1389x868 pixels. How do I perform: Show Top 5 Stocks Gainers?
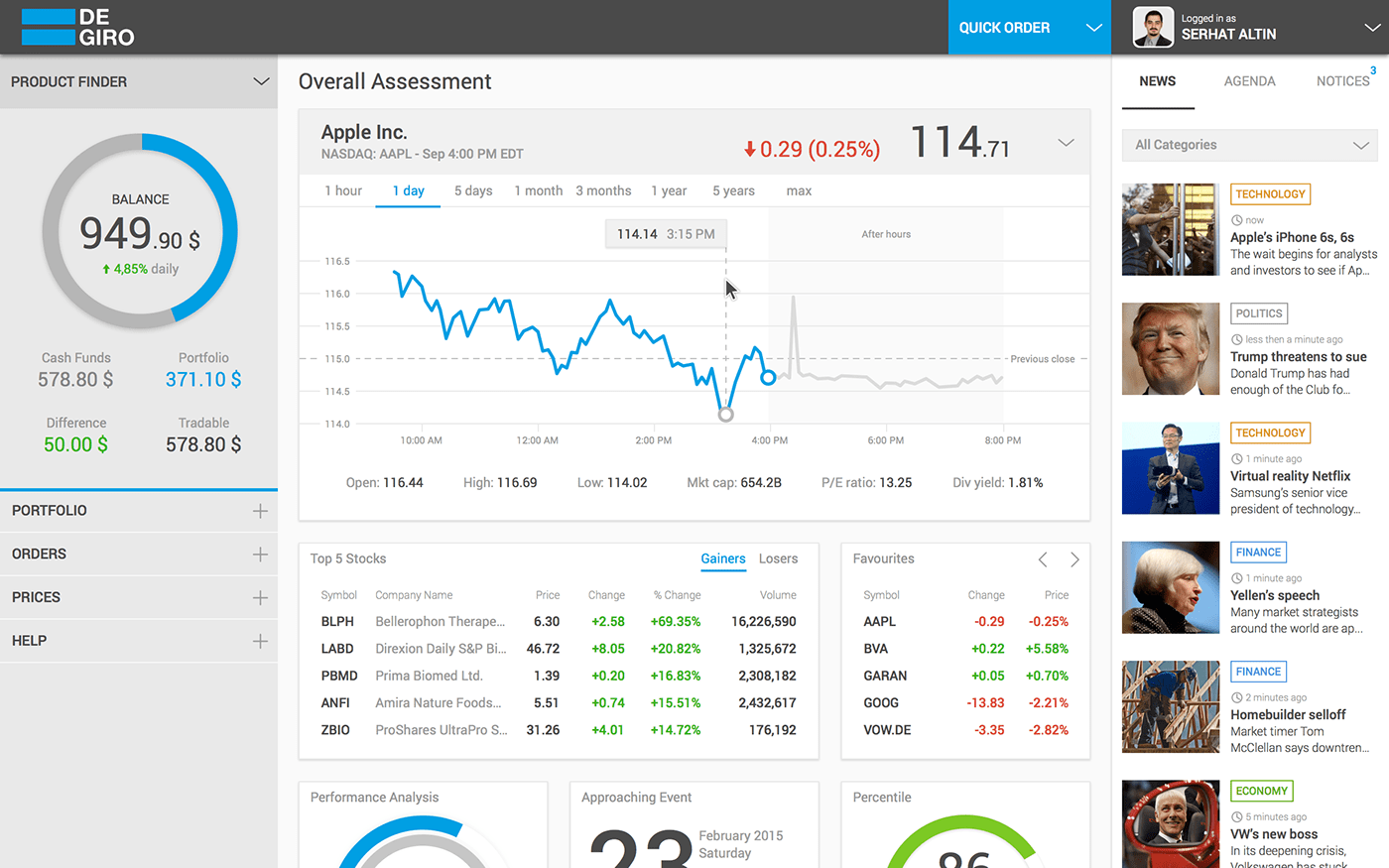(x=723, y=558)
